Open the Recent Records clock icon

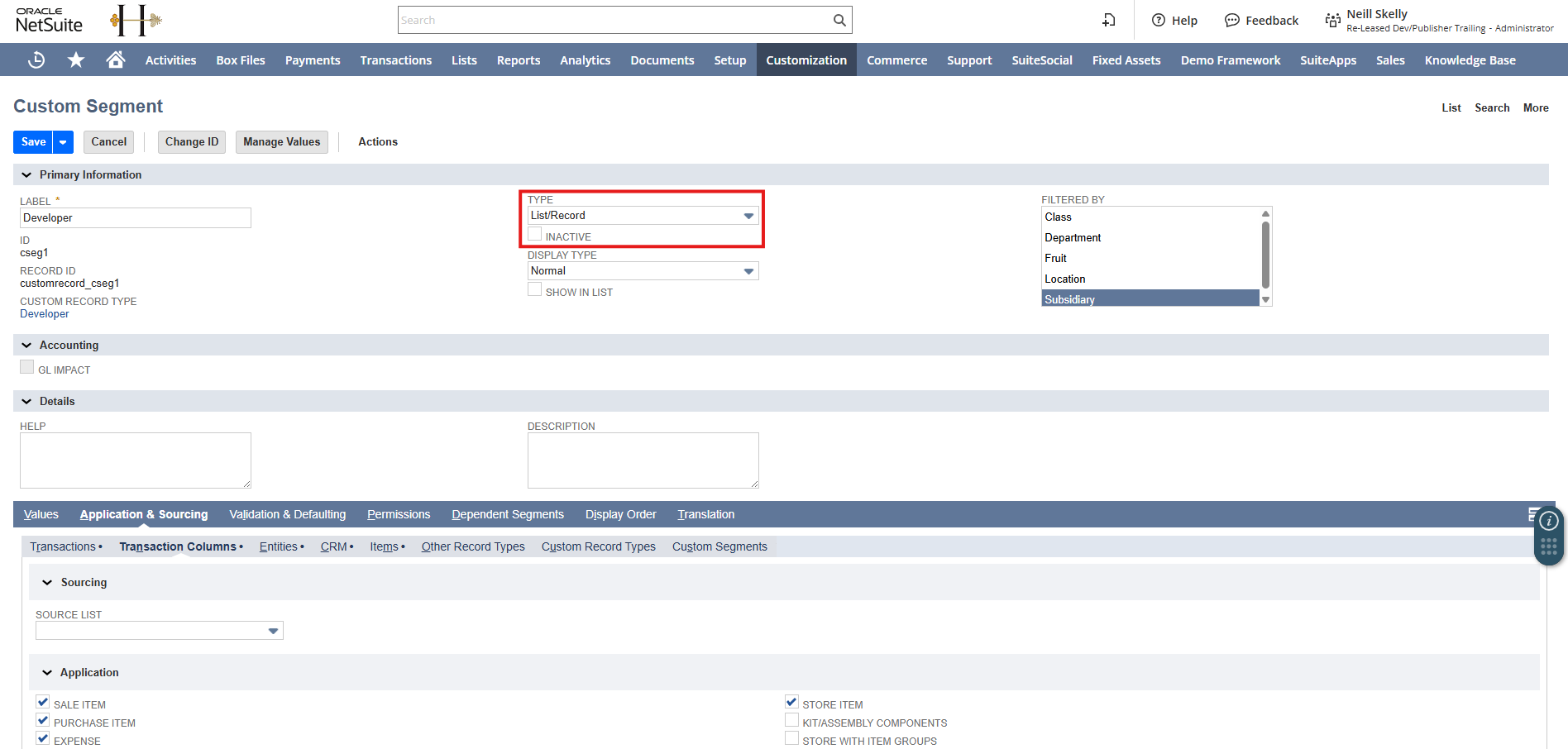pos(36,60)
